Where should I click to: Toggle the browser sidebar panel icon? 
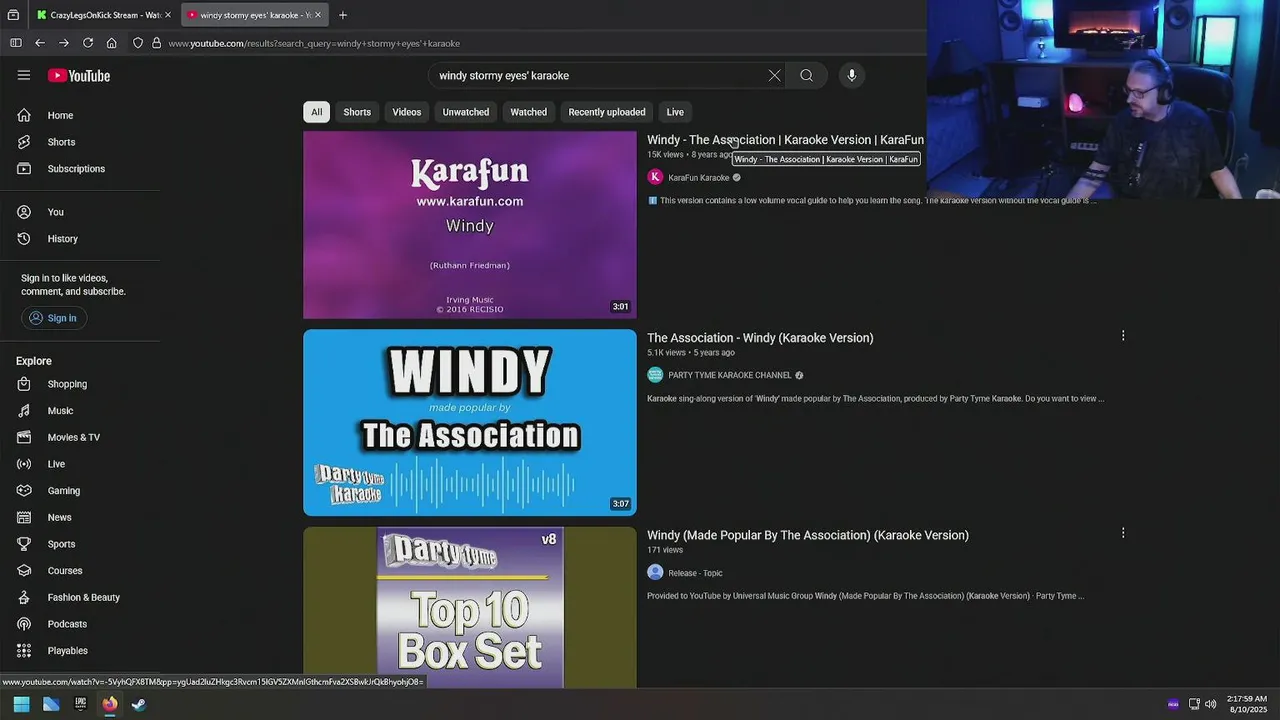click(x=16, y=43)
